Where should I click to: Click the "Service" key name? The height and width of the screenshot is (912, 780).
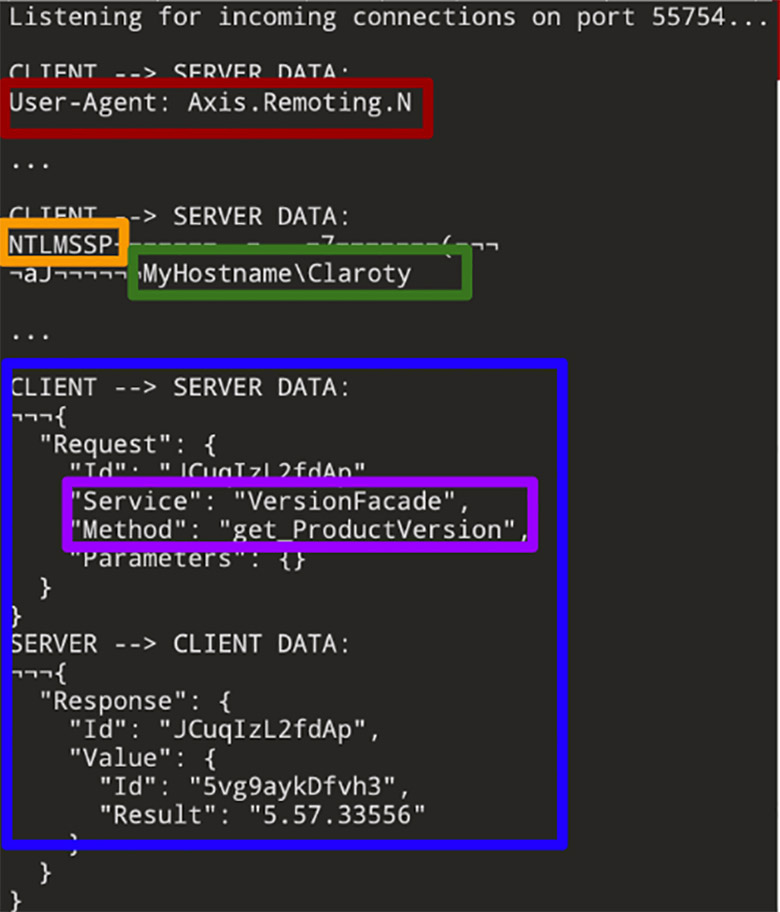point(119,501)
